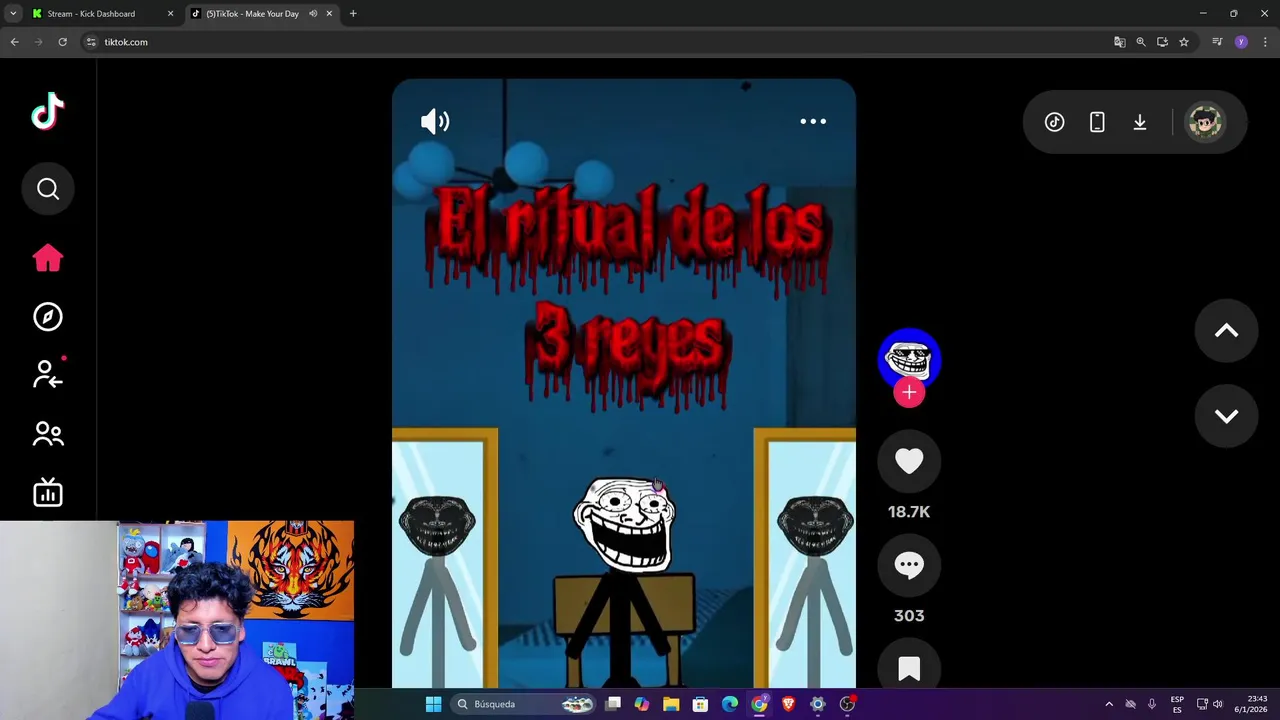The image size is (1280, 720).
Task: Click the microphone icon in the system tray
Action: coord(1152,704)
